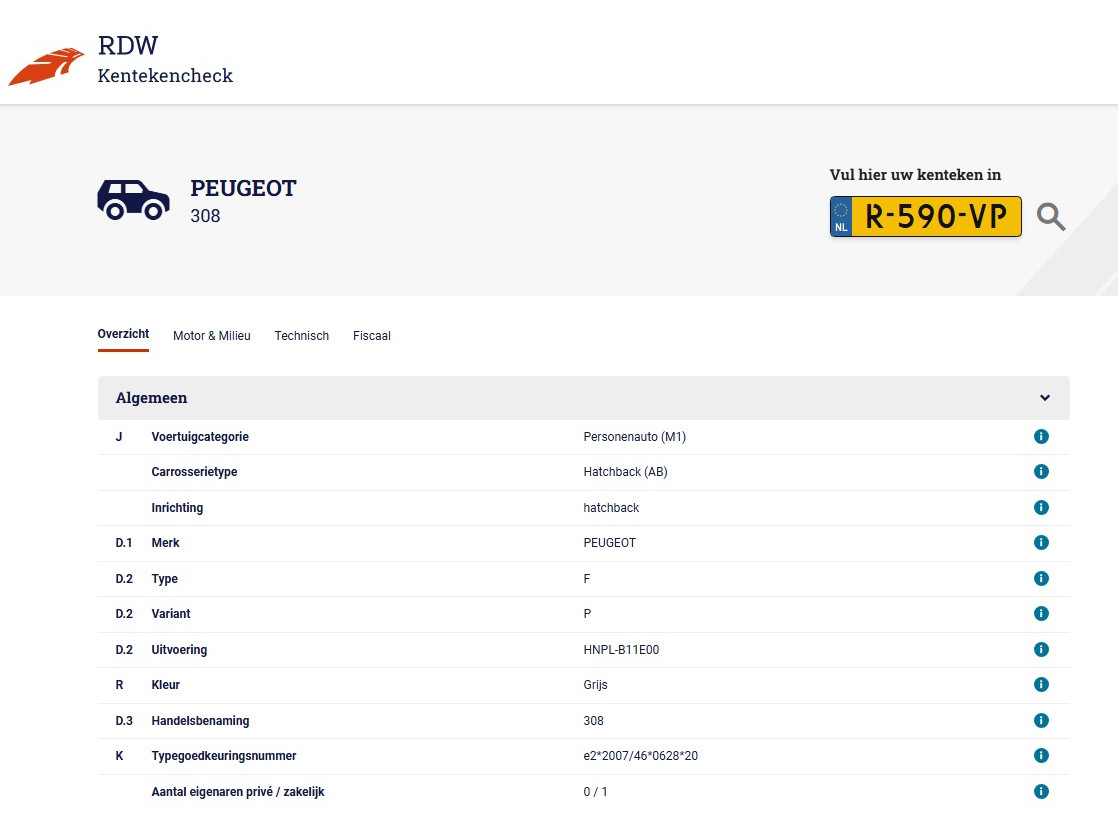The width and height of the screenshot is (1118, 838).
Task: View info for the Kleur row
Action: coord(1041,685)
